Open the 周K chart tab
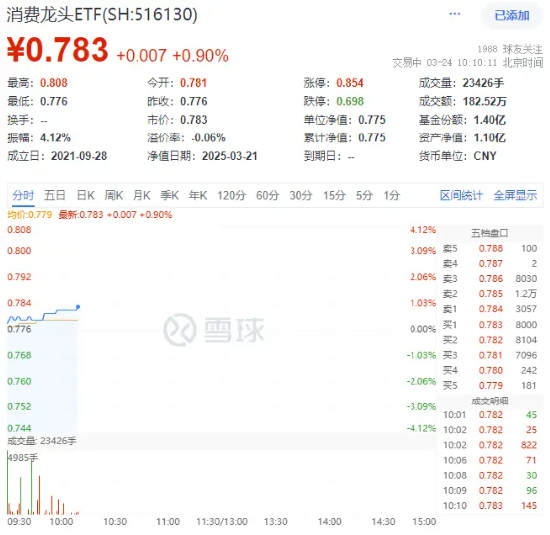550x535 pixels. tap(114, 195)
